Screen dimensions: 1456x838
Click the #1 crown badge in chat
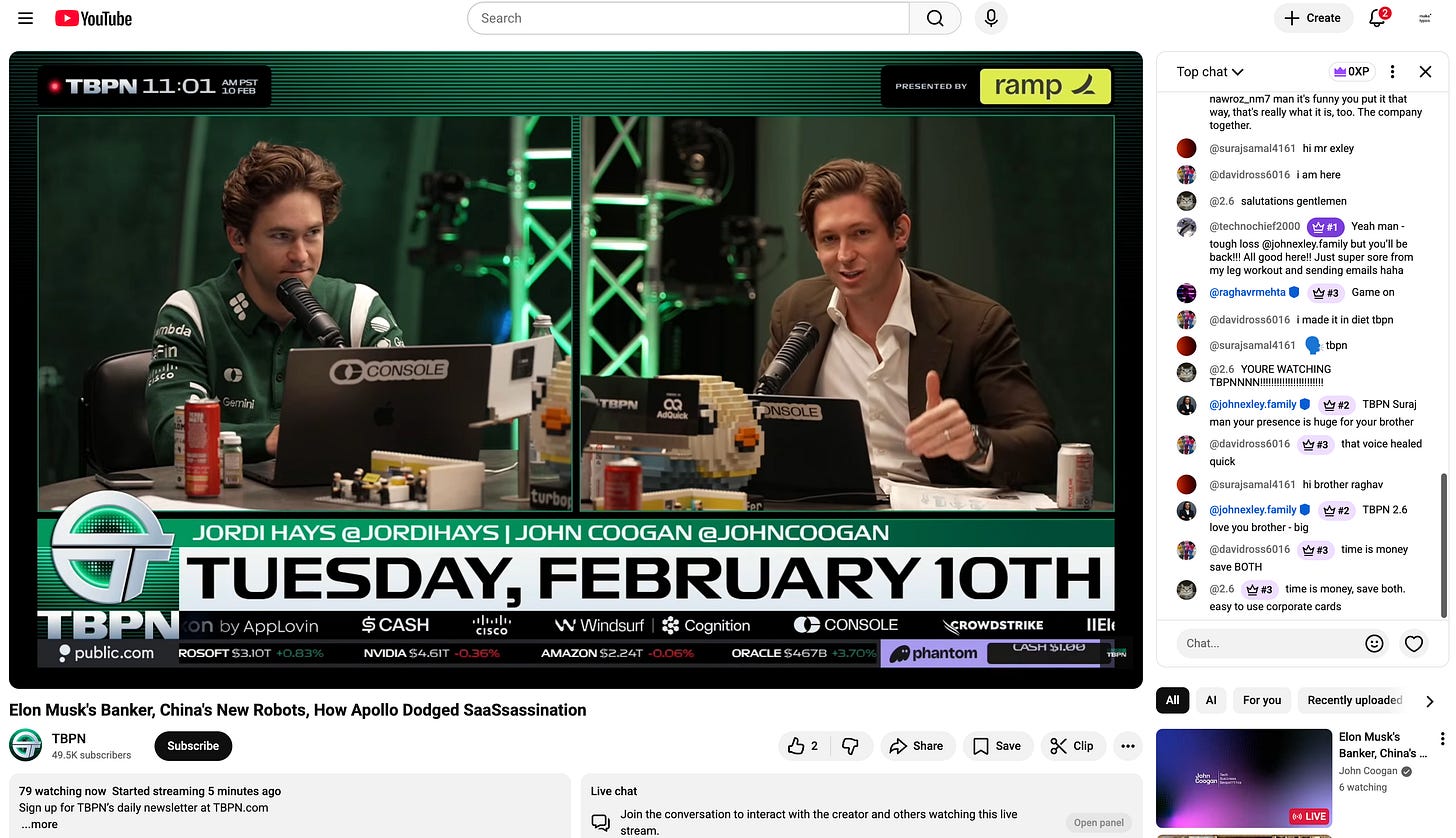[1325, 227]
